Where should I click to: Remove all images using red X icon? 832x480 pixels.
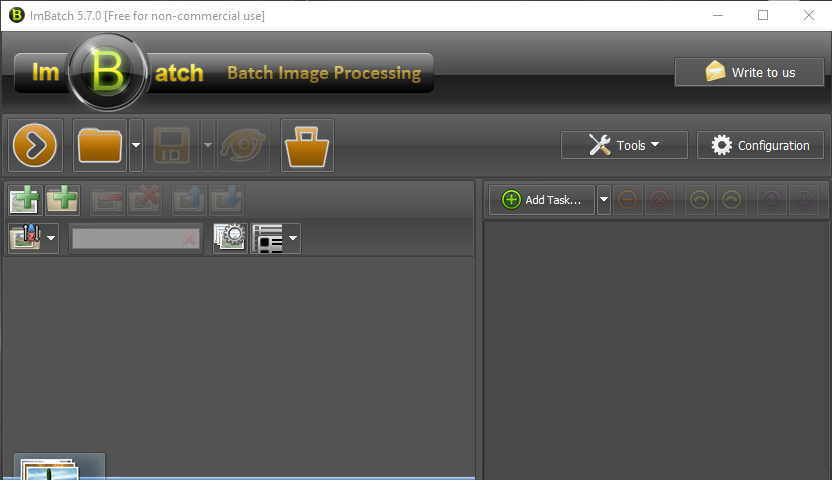pyautogui.click(x=144, y=200)
